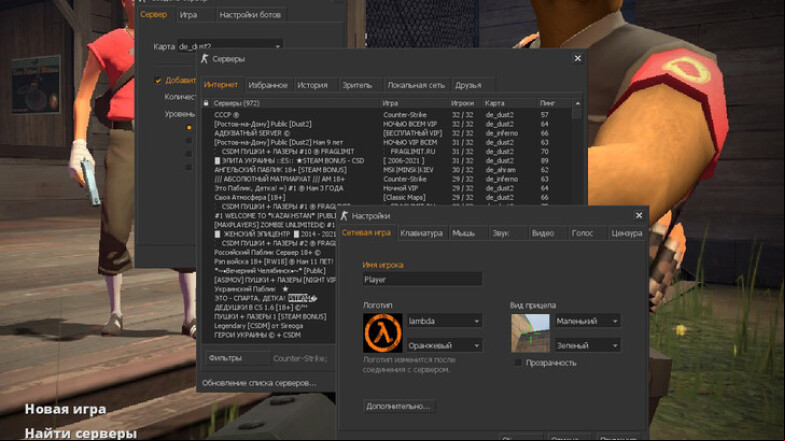Switch to the Интернет tab
The width and height of the screenshot is (785, 441).
(221, 85)
